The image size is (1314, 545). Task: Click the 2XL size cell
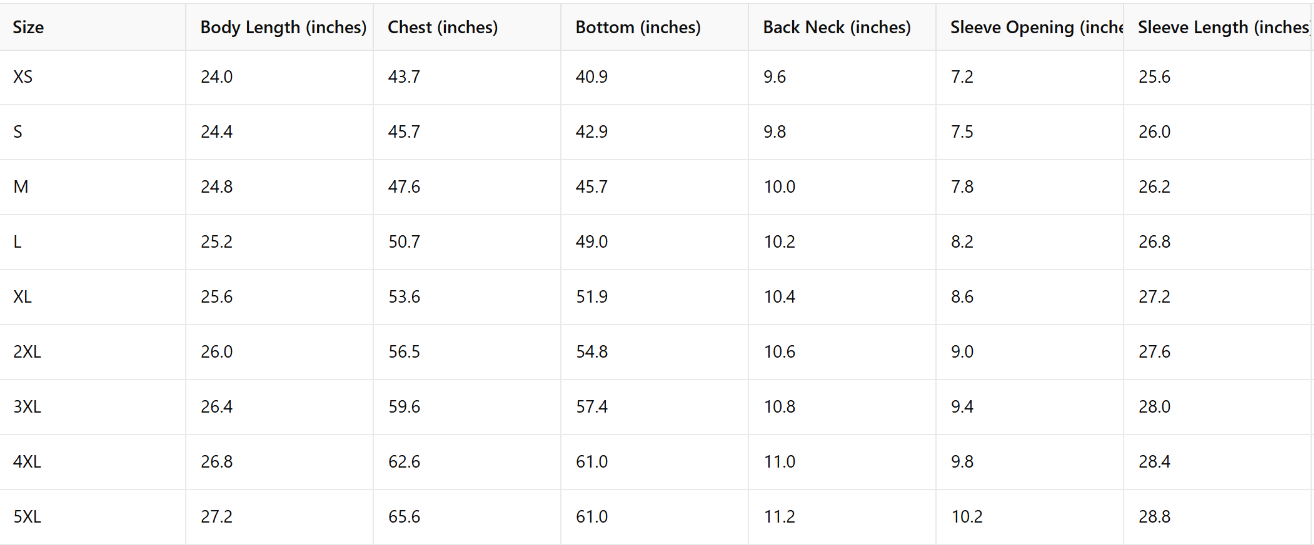[27, 352]
